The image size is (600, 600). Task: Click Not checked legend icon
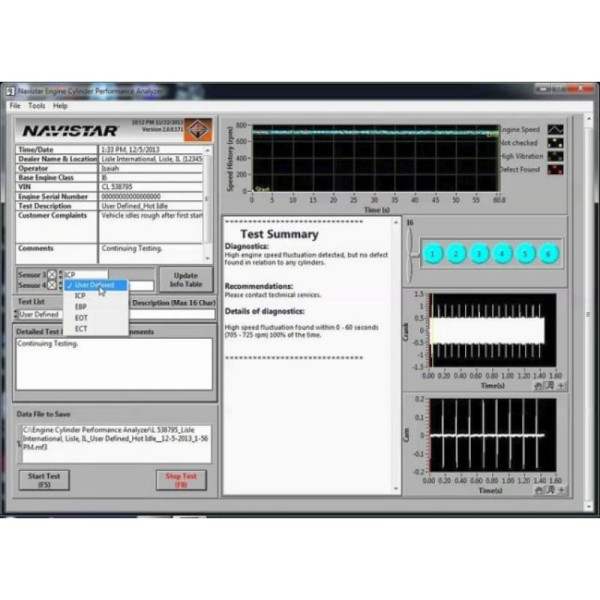pos(555,143)
